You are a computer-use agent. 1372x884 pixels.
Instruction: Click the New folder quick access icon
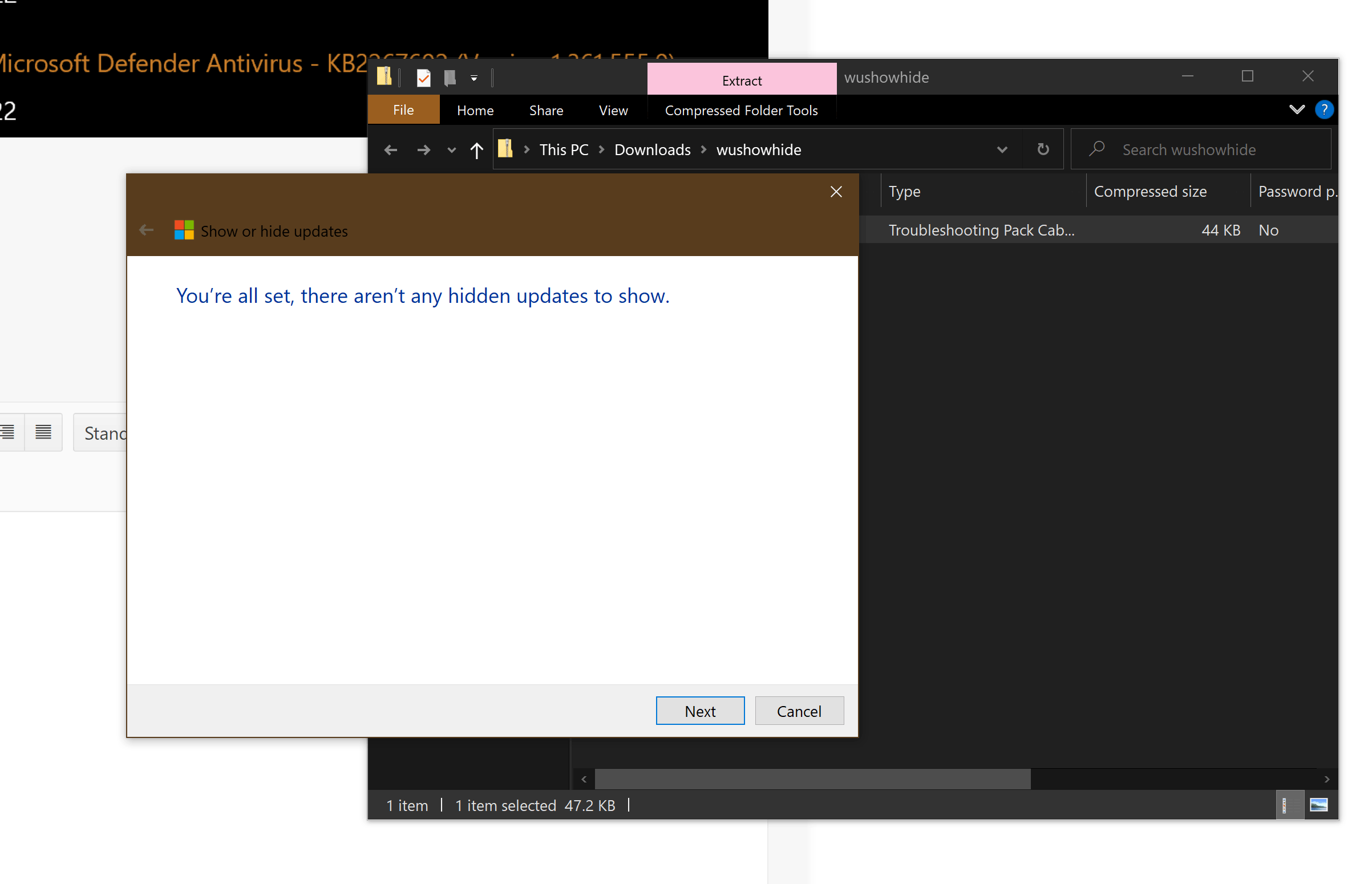pyautogui.click(x=450, y=78)
